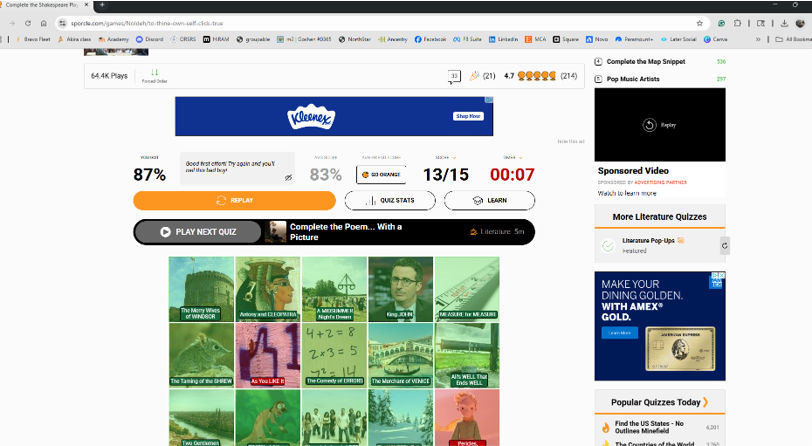
Task: Open the browser extensions puzzle icon
Action: (737, 23)
